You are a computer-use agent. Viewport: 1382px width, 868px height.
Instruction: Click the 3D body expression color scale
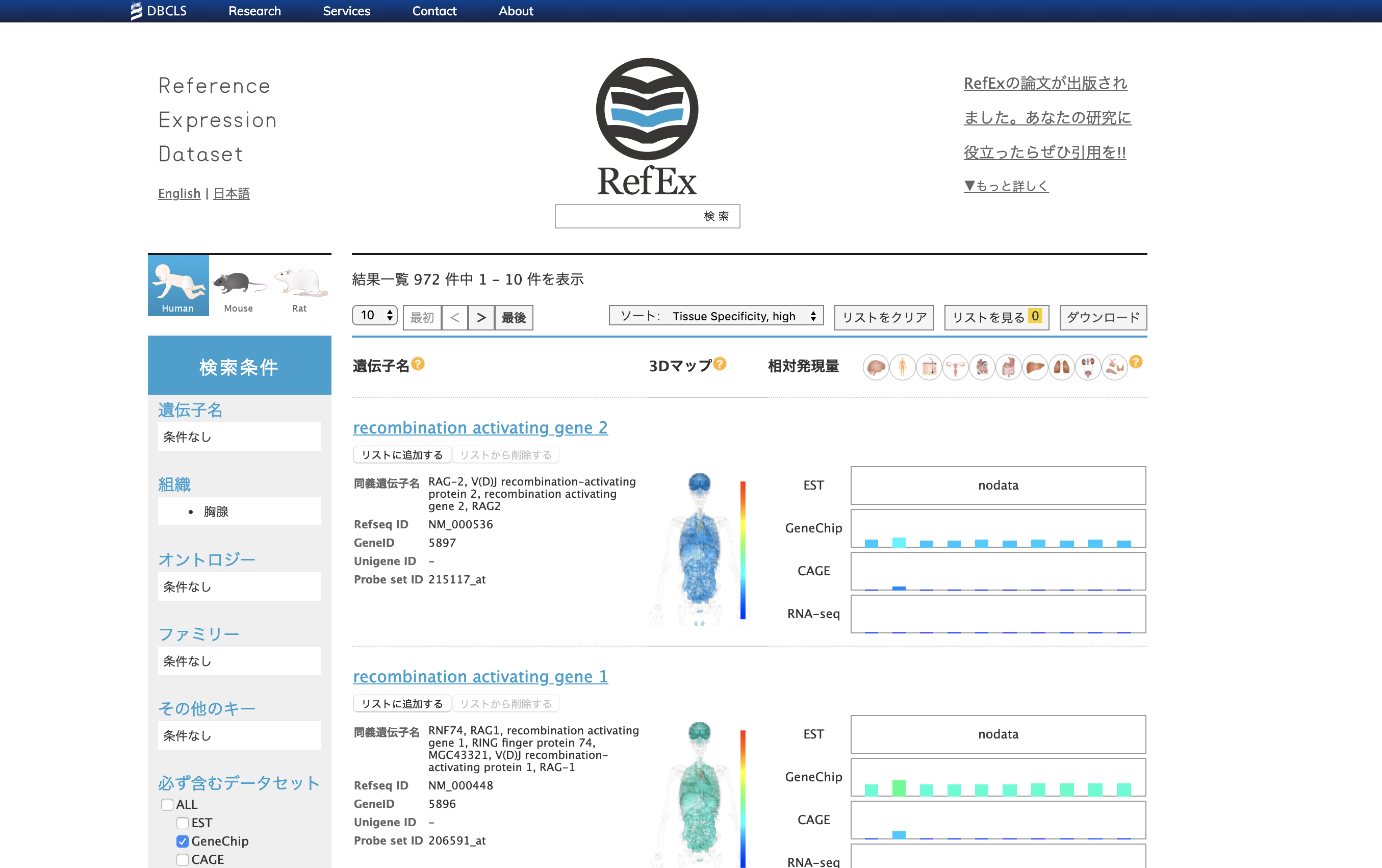(x=743, y=550)
